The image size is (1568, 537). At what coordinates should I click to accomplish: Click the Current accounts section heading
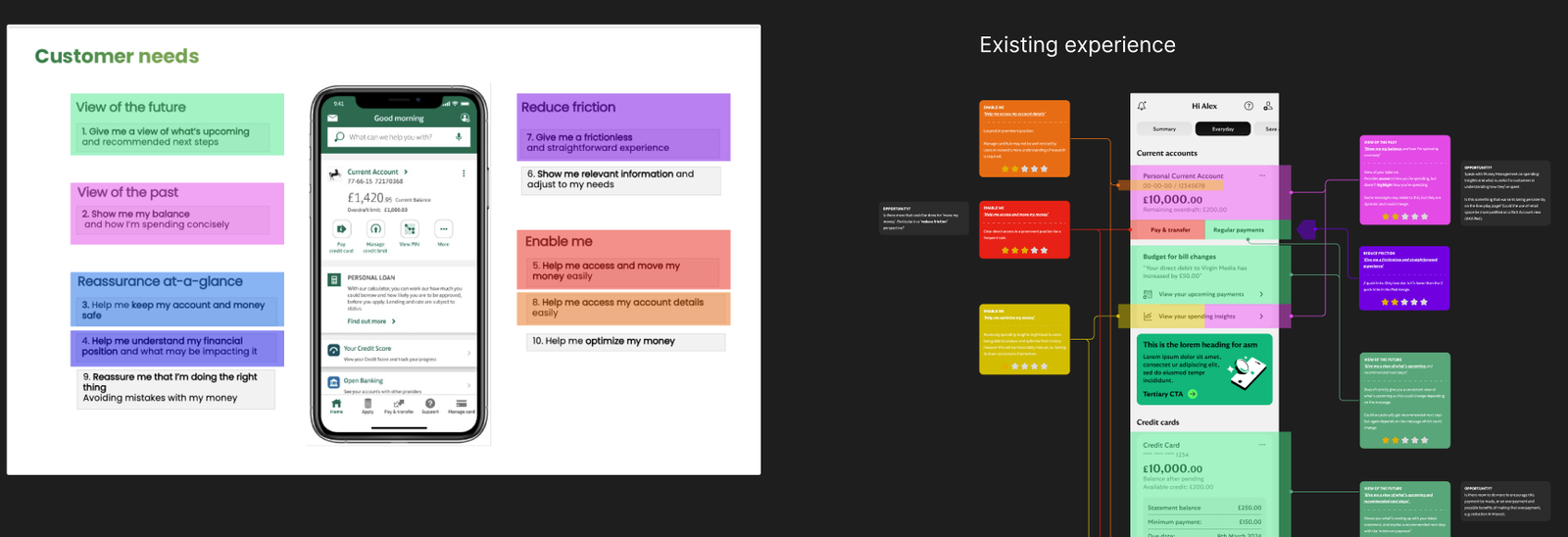(x=1166, y=153)
